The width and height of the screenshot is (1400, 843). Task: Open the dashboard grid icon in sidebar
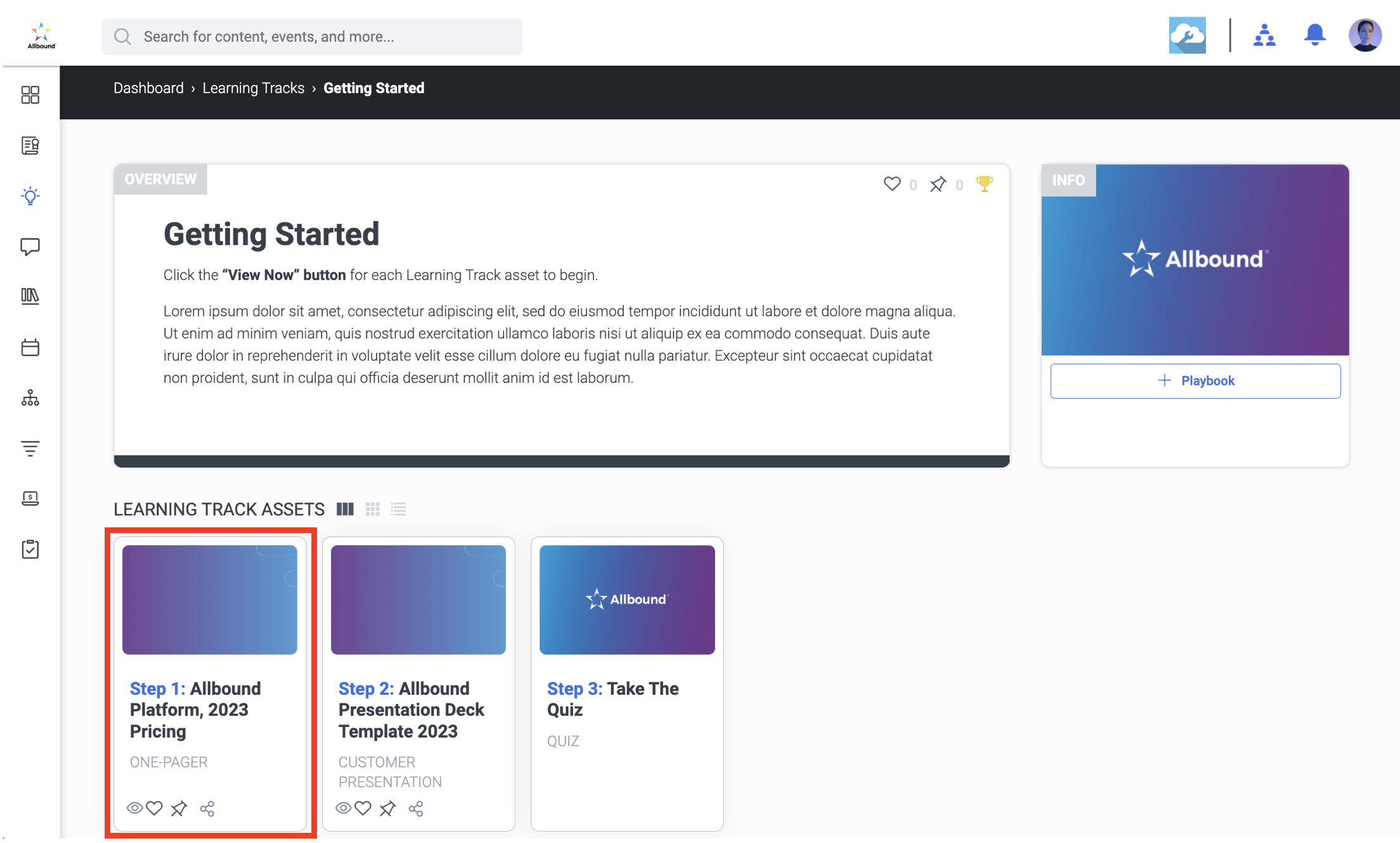coord(30,95)
